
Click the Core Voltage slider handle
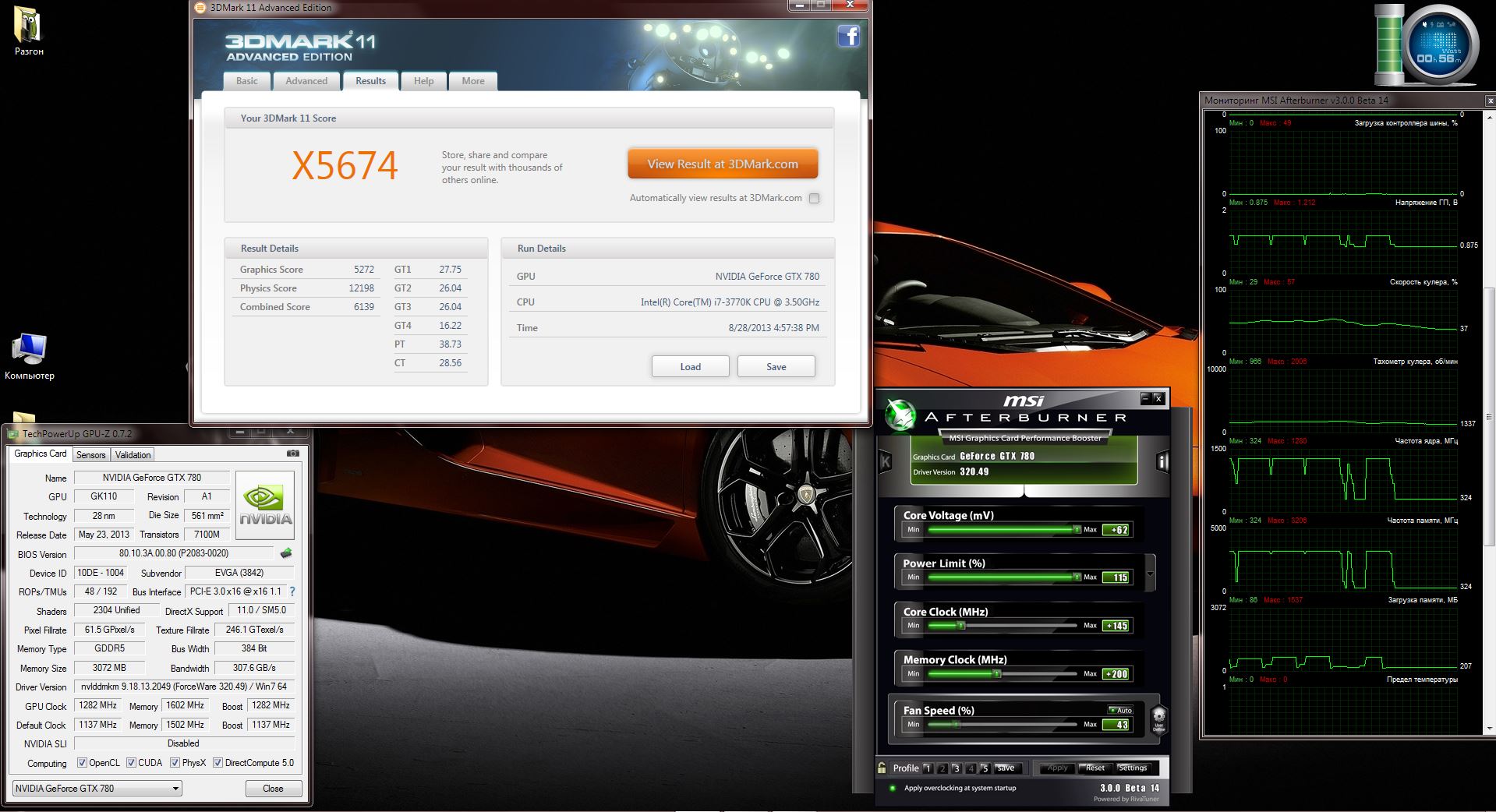(1077, 529)
